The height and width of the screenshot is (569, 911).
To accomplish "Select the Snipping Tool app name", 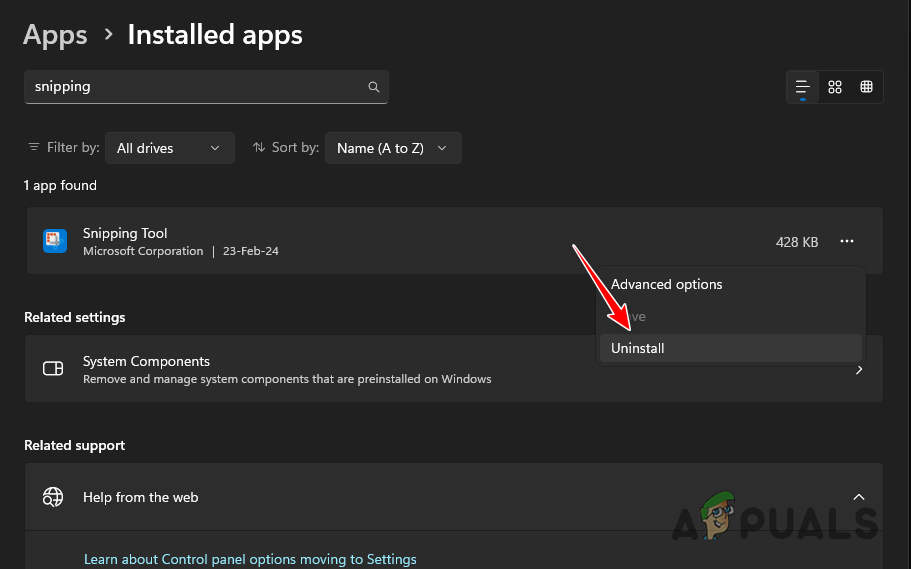I will 125,233.
